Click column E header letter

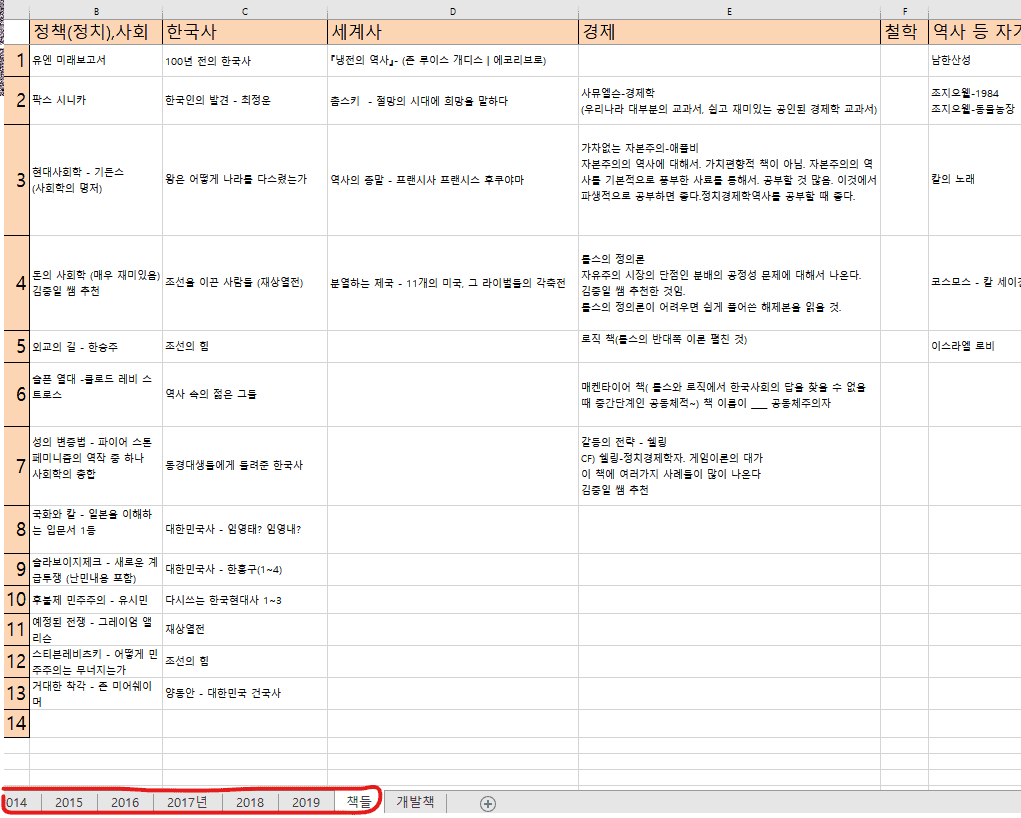point(728,10)
